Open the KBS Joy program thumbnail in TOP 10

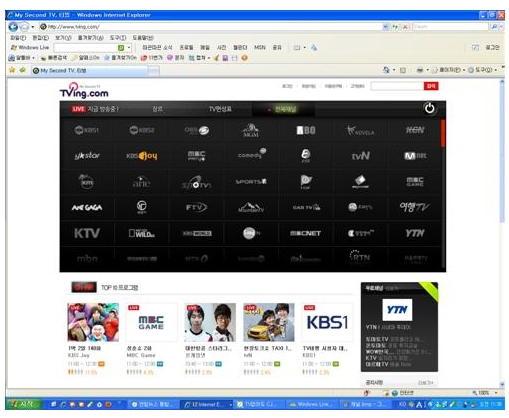pos(93,322)
